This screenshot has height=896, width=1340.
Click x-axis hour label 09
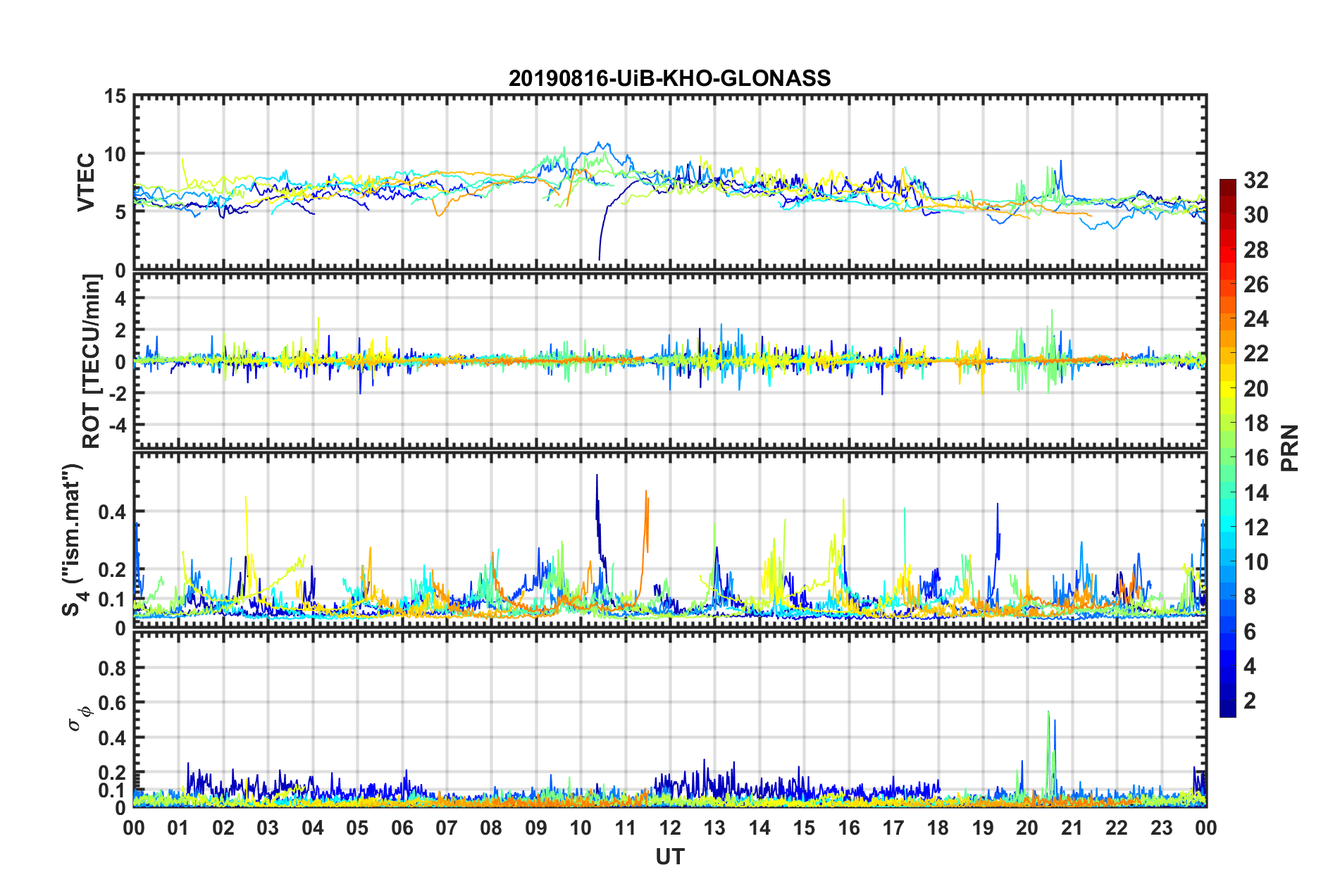coord(536,828)
